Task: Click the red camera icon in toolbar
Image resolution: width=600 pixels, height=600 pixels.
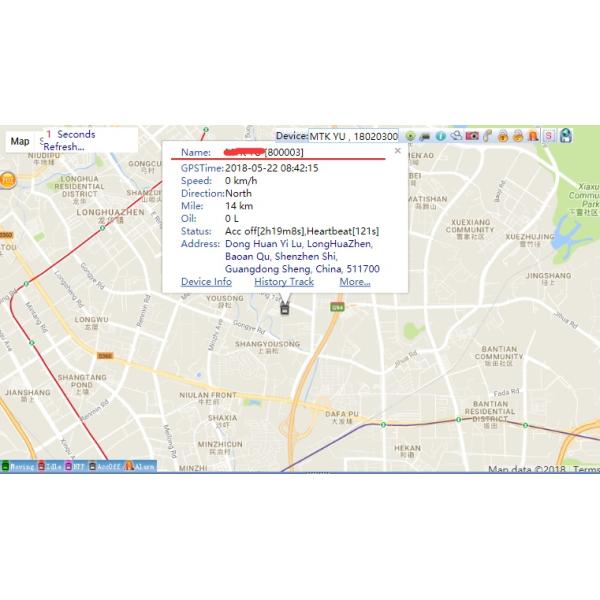Action: (x=472, y=136)
